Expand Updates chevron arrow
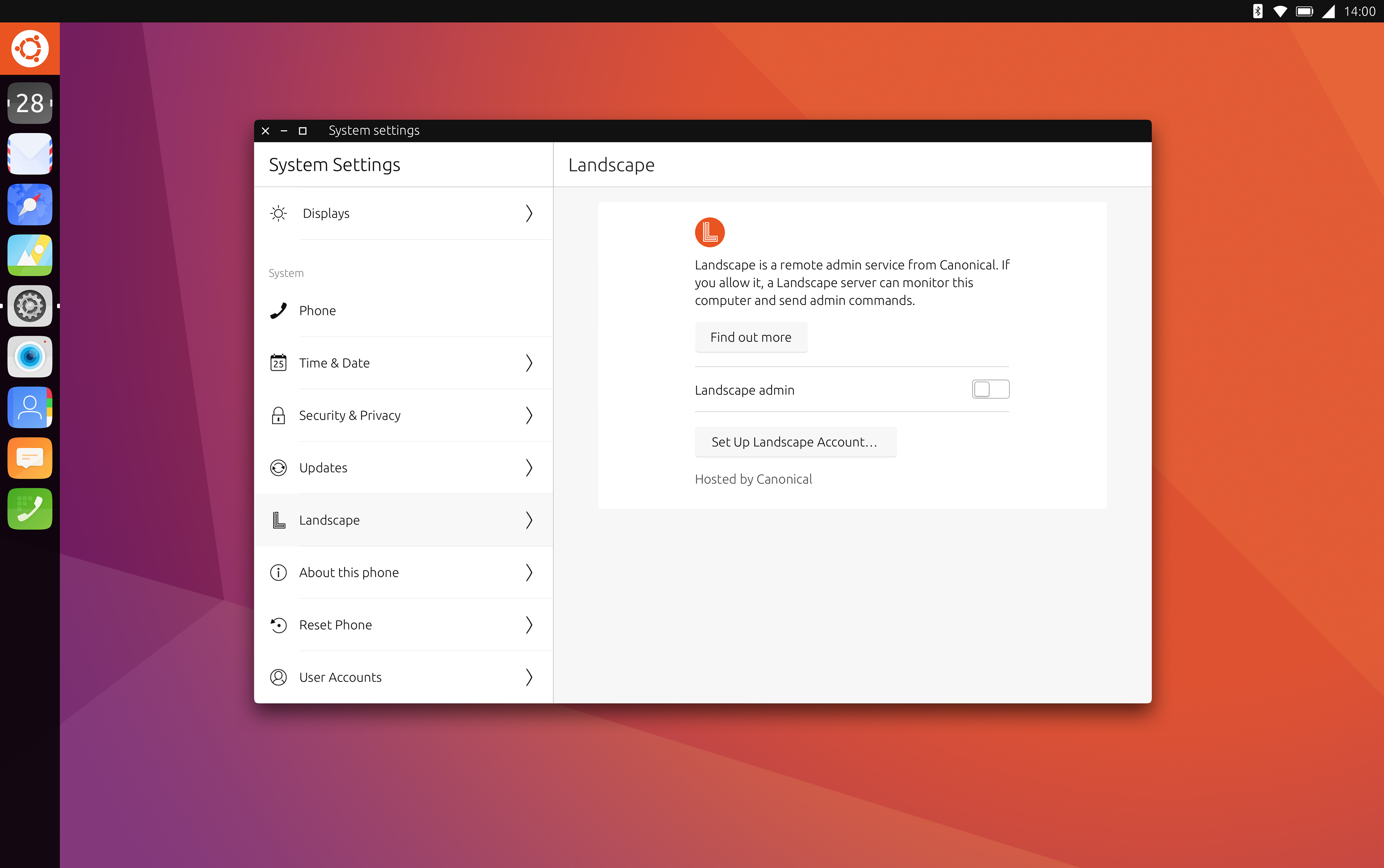Screen dimensions: 1384x868 [529, 468]
